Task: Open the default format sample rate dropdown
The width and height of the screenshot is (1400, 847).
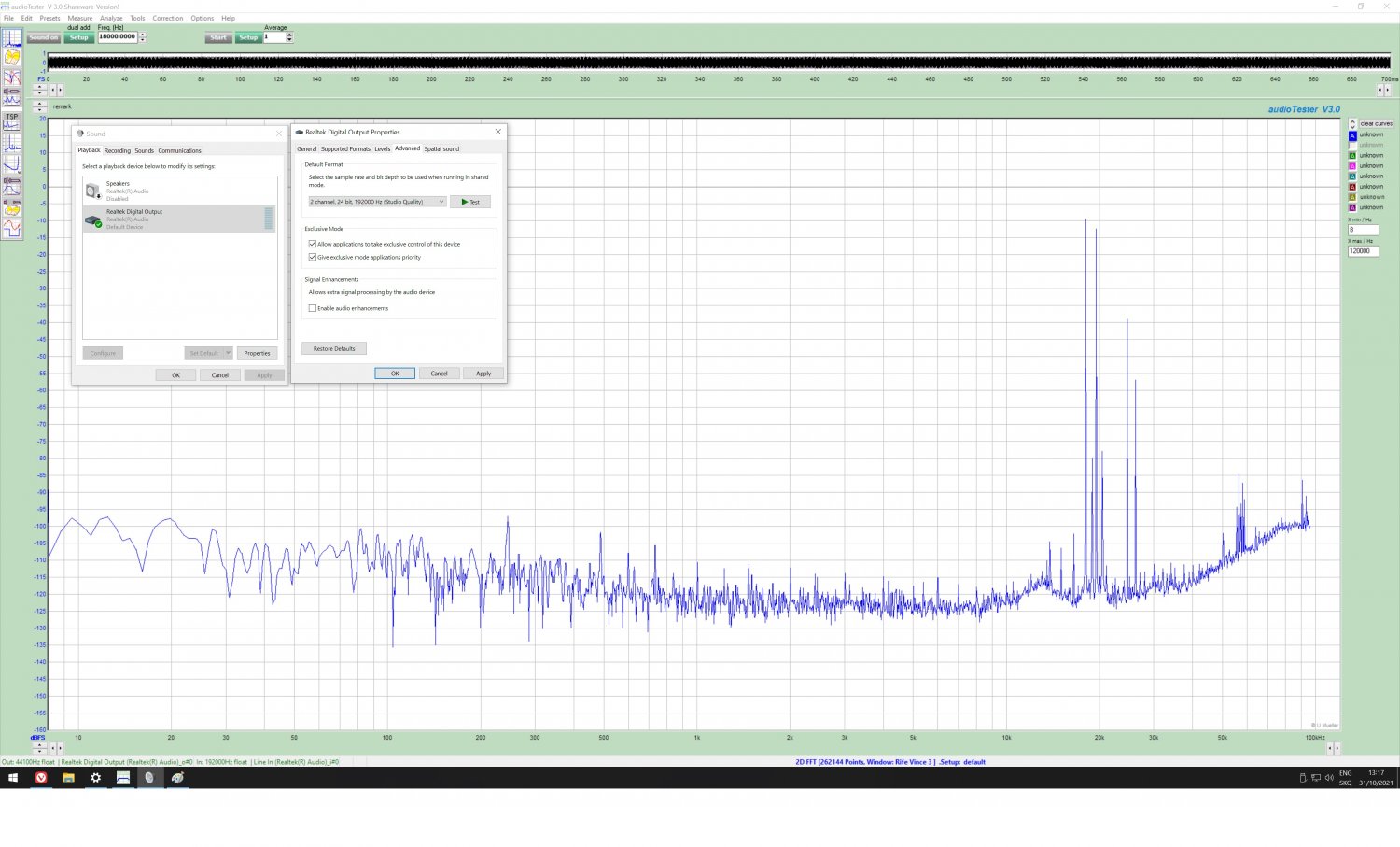Action: tap(377, 202)
